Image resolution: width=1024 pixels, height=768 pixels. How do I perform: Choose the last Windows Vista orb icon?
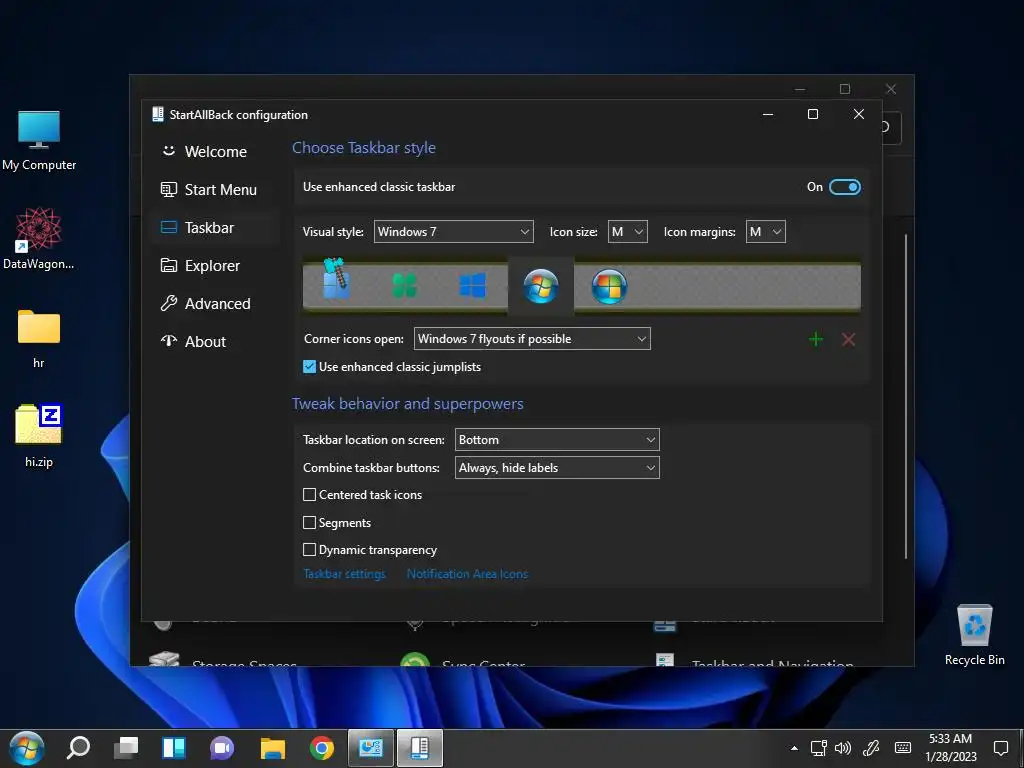pyautogui.click(x=609, y=286)
